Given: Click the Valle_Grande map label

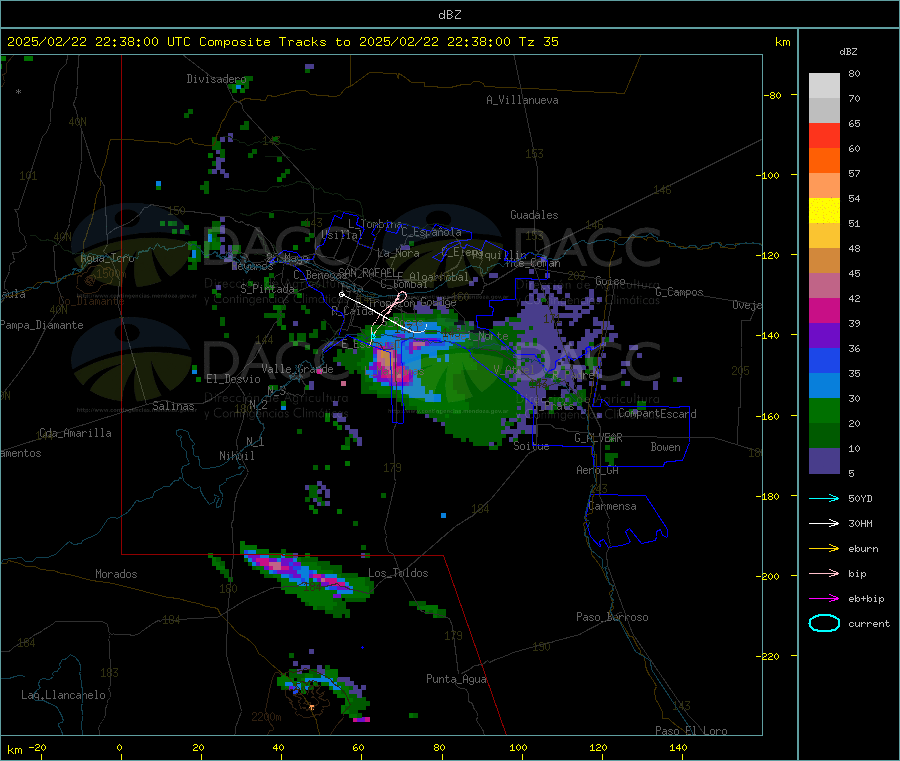Looking at the screenshot, I should pos(297,369).
